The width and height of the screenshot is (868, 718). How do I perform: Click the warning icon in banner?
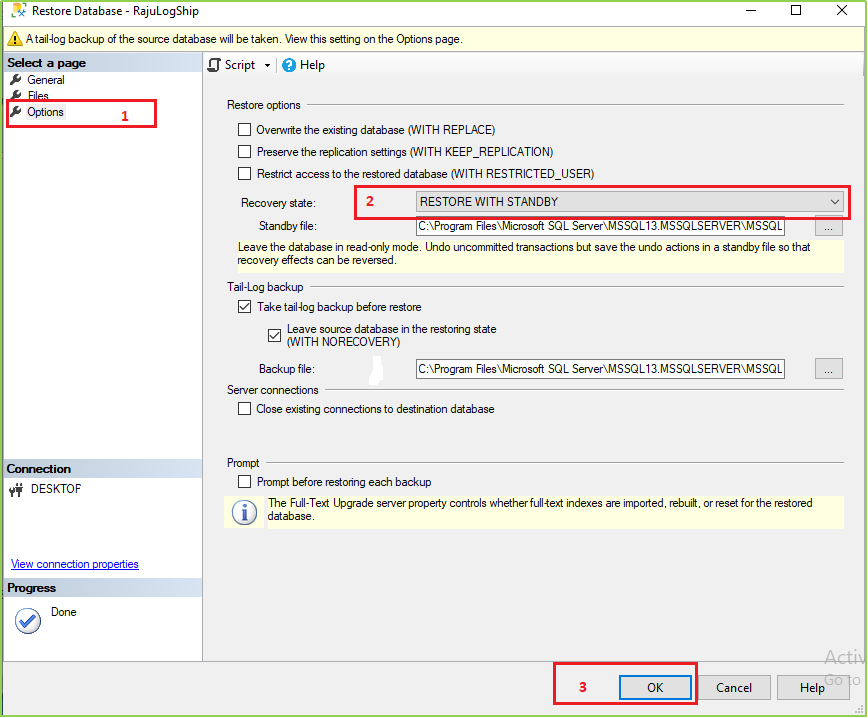point(14,39)
